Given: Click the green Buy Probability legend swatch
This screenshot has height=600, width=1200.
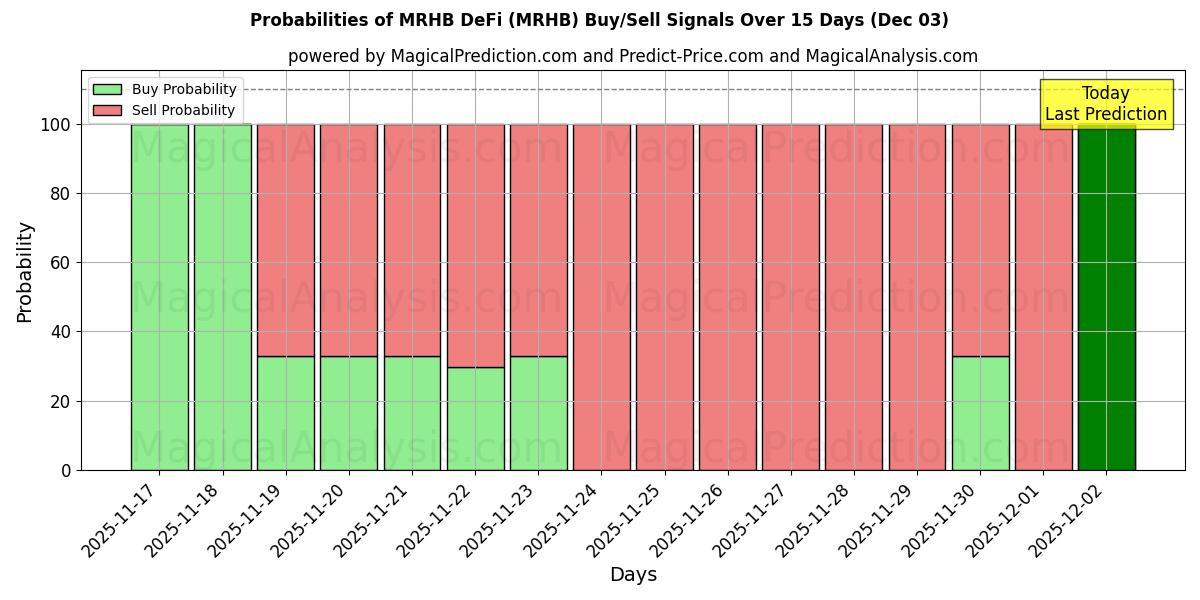Looking at the screenshot, I should click(107, 89).
